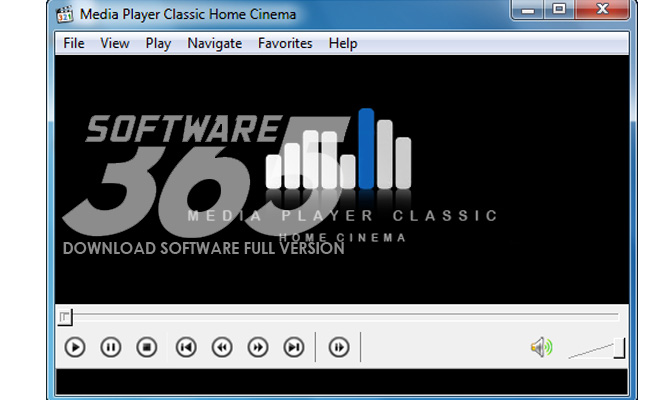Mute audio via the speaker icon

(x=541, y=347)
